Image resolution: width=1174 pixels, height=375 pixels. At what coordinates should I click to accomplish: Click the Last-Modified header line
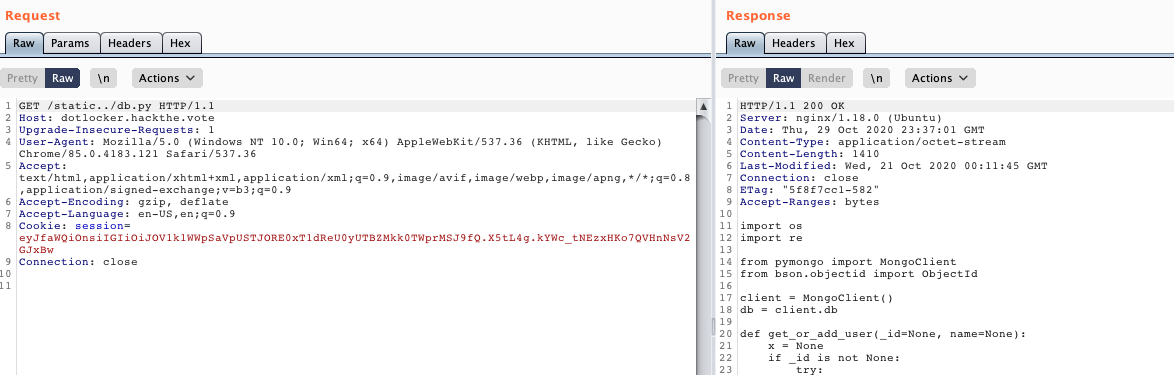pos(894,166)
